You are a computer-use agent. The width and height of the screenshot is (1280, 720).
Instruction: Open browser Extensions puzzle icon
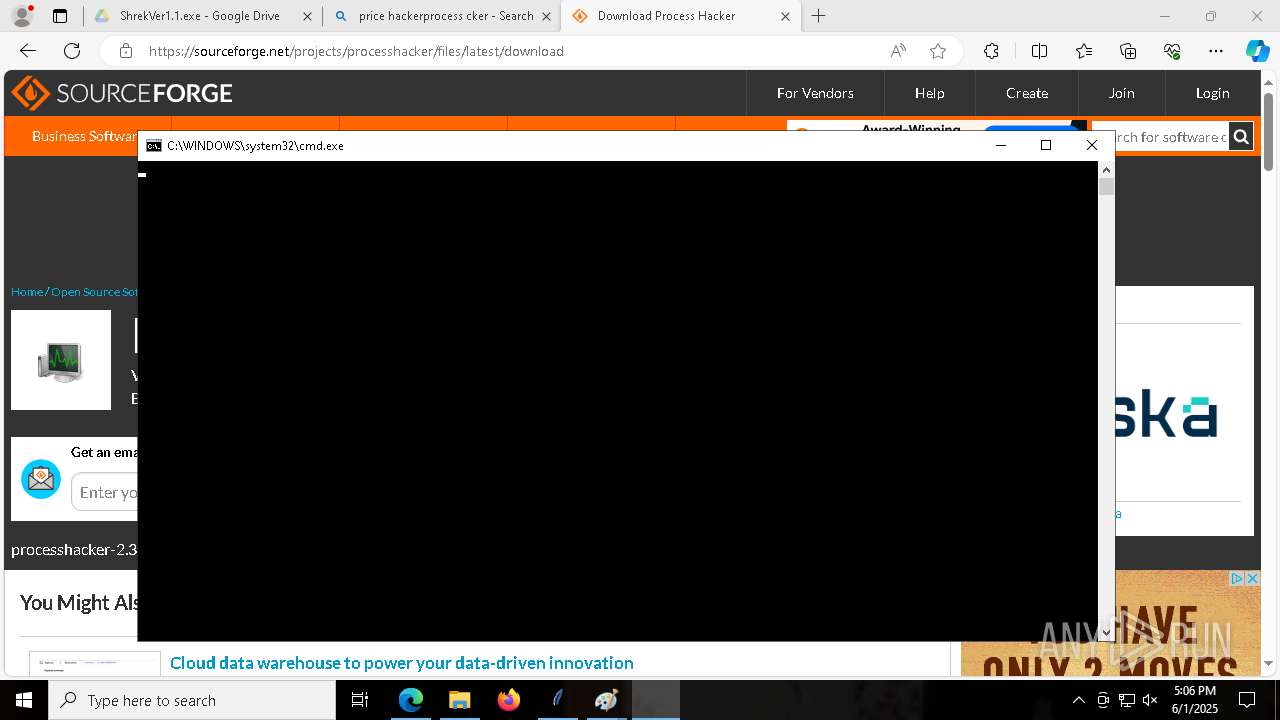pos(991,51)
